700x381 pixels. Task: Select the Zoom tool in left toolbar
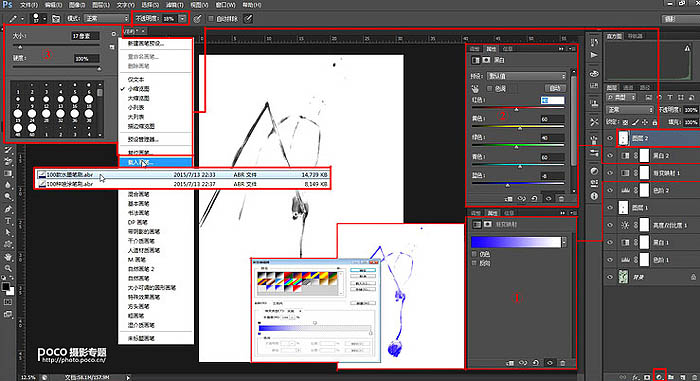pyautogui.click(x=8, y=268)
